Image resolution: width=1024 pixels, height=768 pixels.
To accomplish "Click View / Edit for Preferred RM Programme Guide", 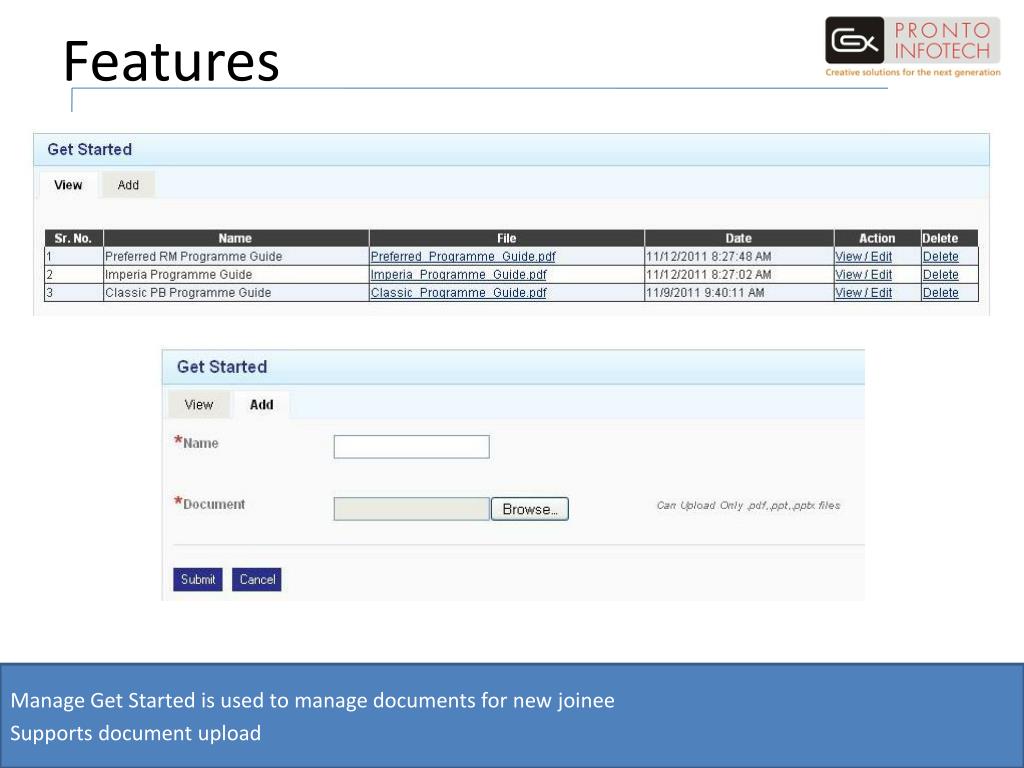I will click(863, 257).
